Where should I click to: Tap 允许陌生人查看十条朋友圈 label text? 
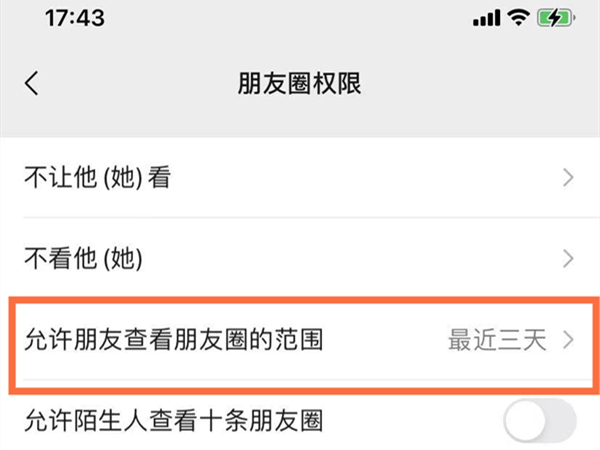pyautogui.click(x=173, y=422)
